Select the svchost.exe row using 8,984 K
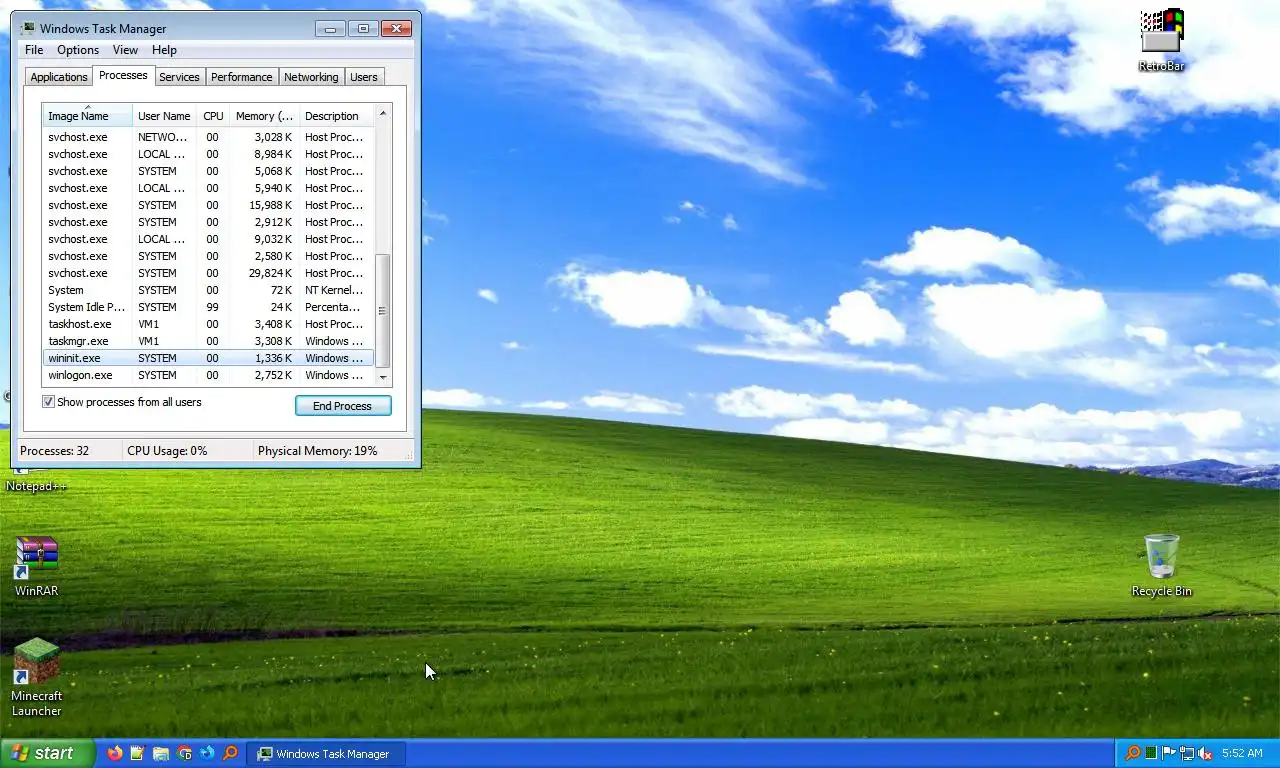1280x768 pixels. click(x=208, y=154)
